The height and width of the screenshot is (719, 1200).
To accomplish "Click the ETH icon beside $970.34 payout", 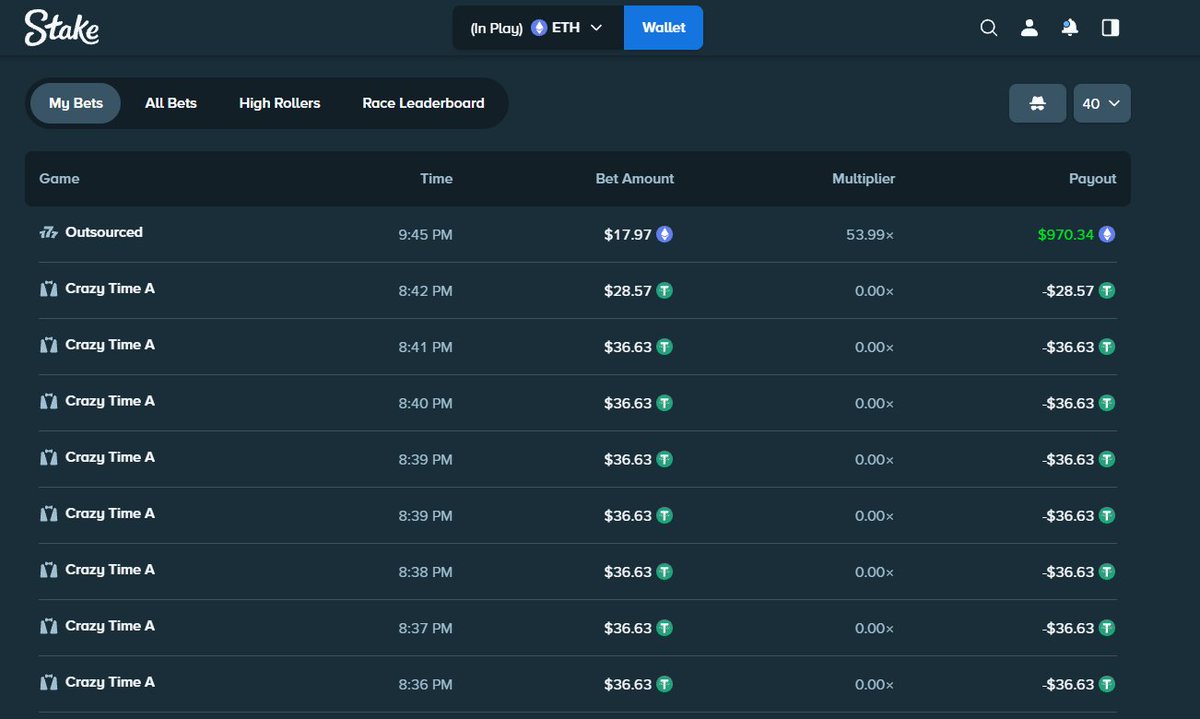I will click(x=1107, y=234).
